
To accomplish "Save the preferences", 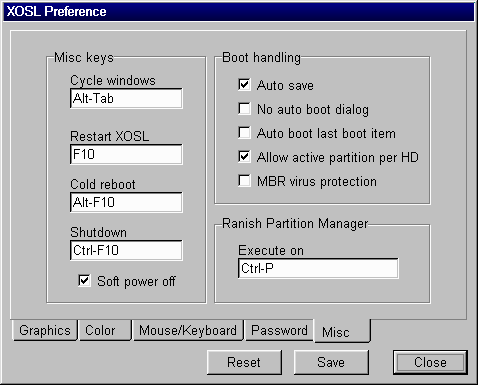I will [331, 362].
